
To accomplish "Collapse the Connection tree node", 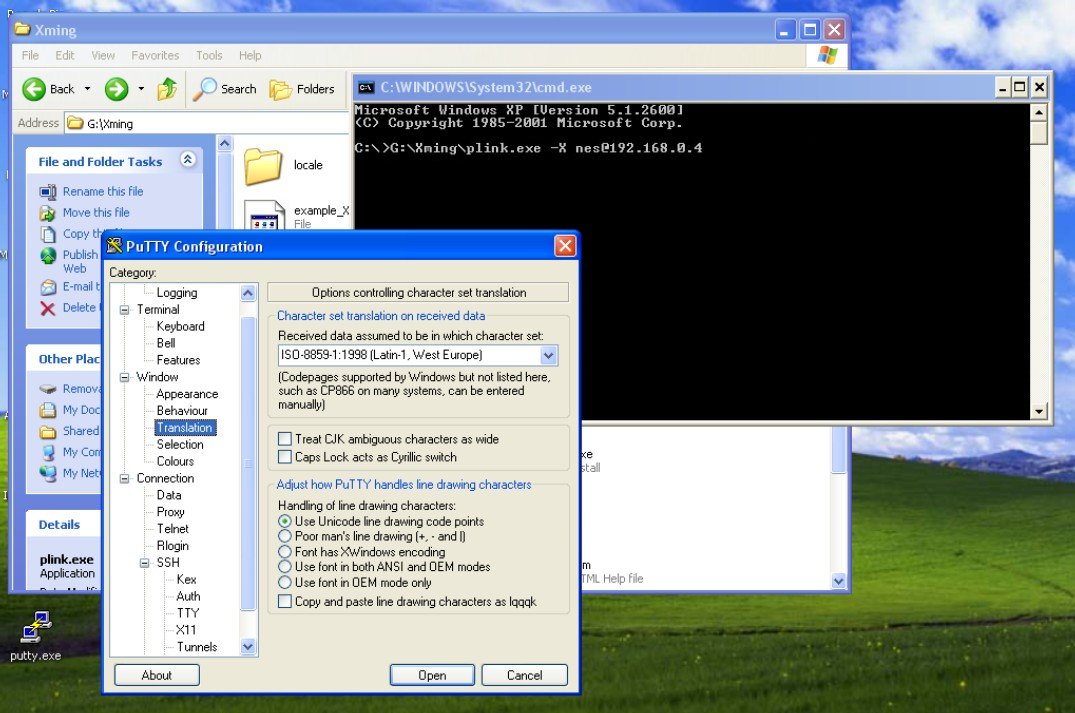I will (125, 479).
